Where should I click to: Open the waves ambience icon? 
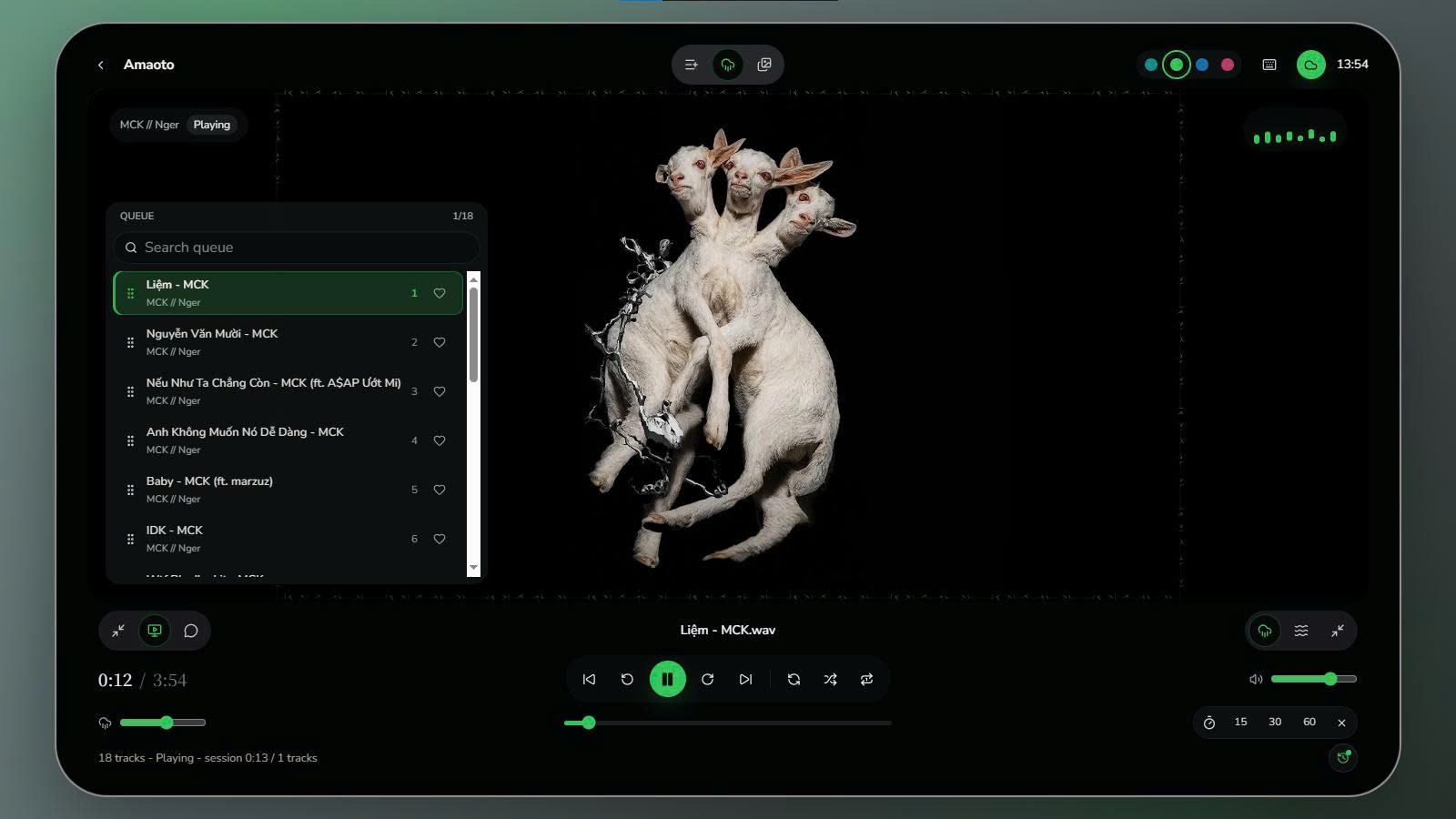point(1301,631)
